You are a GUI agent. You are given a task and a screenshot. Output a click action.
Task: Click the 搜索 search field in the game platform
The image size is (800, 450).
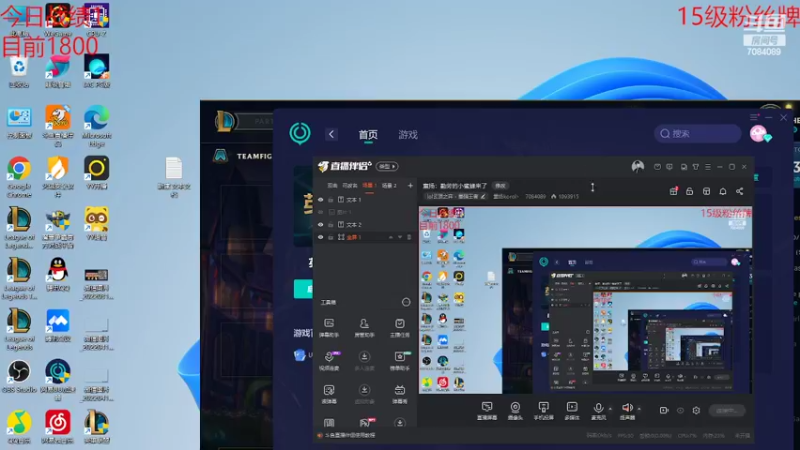tap(697, 134)
